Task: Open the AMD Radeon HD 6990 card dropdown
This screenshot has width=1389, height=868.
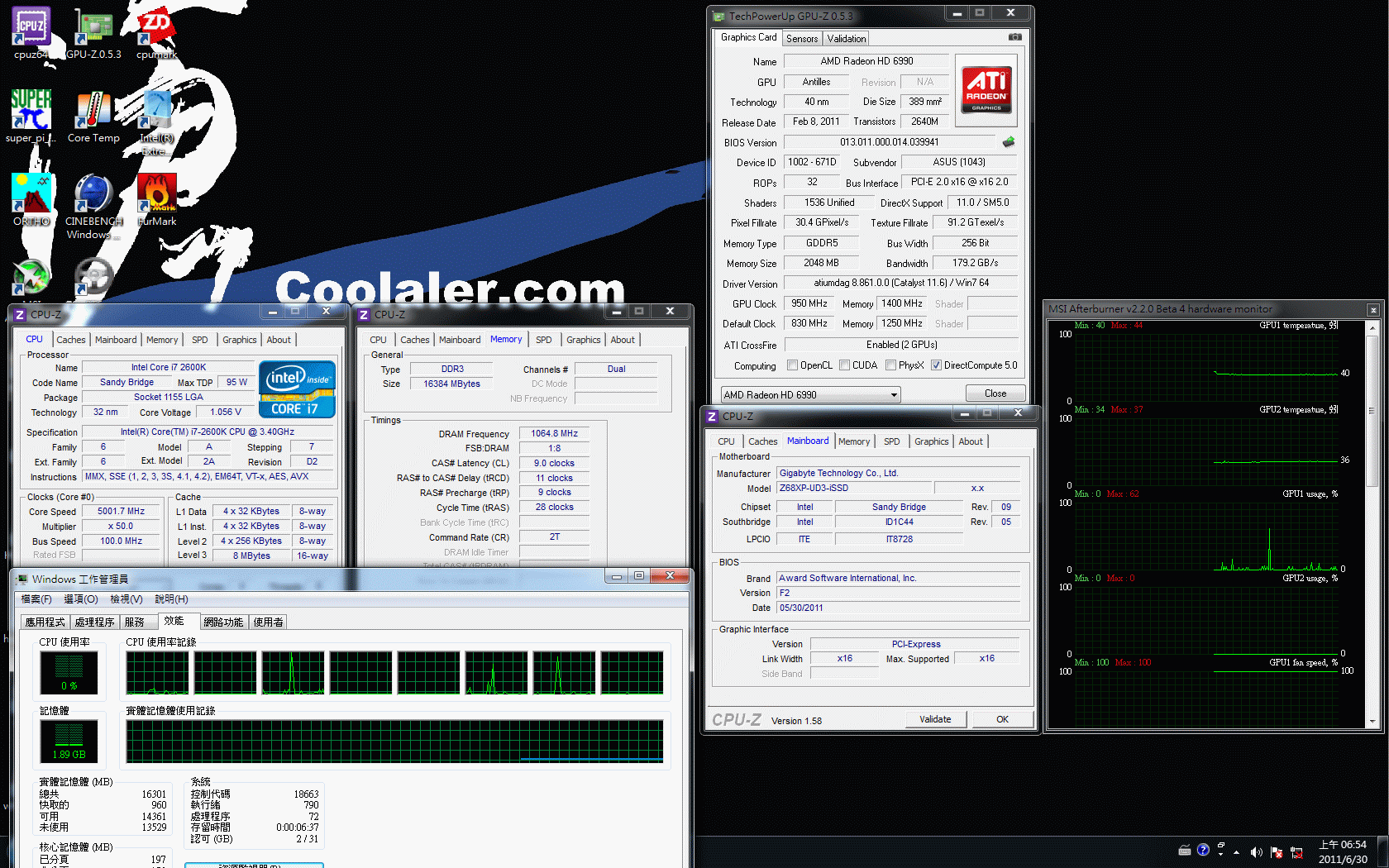Action: tap(811, 394)
